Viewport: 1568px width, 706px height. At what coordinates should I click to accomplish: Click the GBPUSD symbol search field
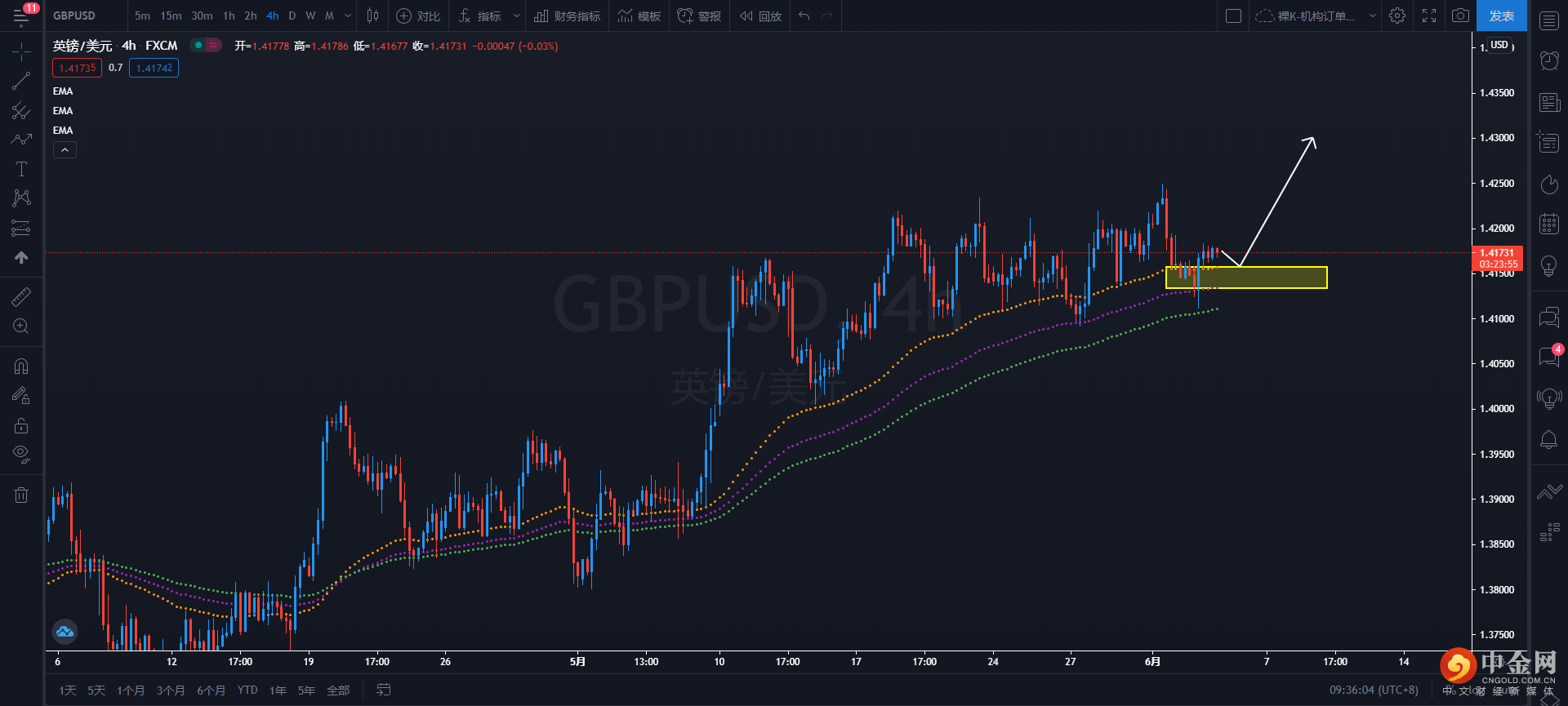(x=87, y=16)
